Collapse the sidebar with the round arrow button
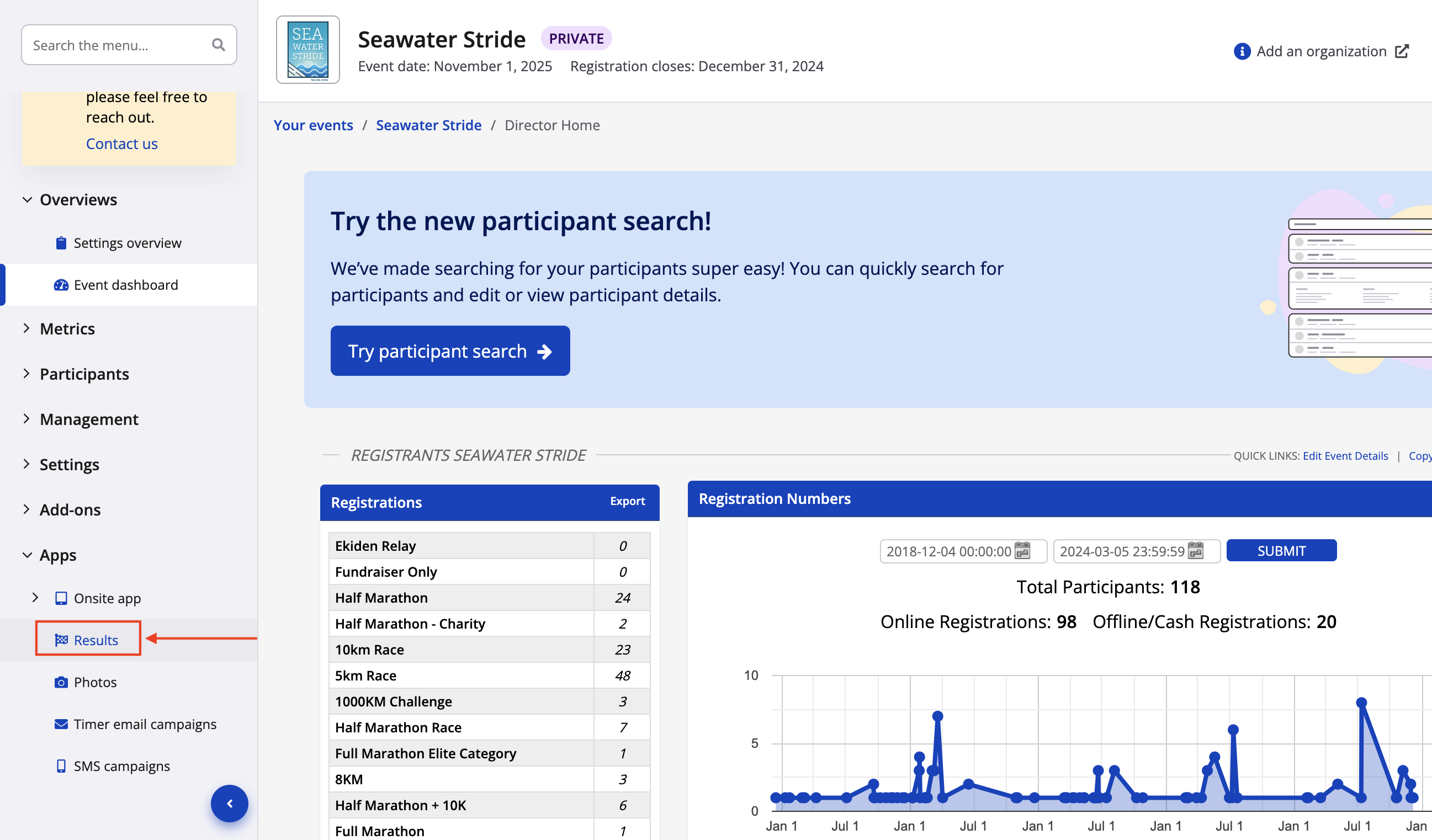 229,803
